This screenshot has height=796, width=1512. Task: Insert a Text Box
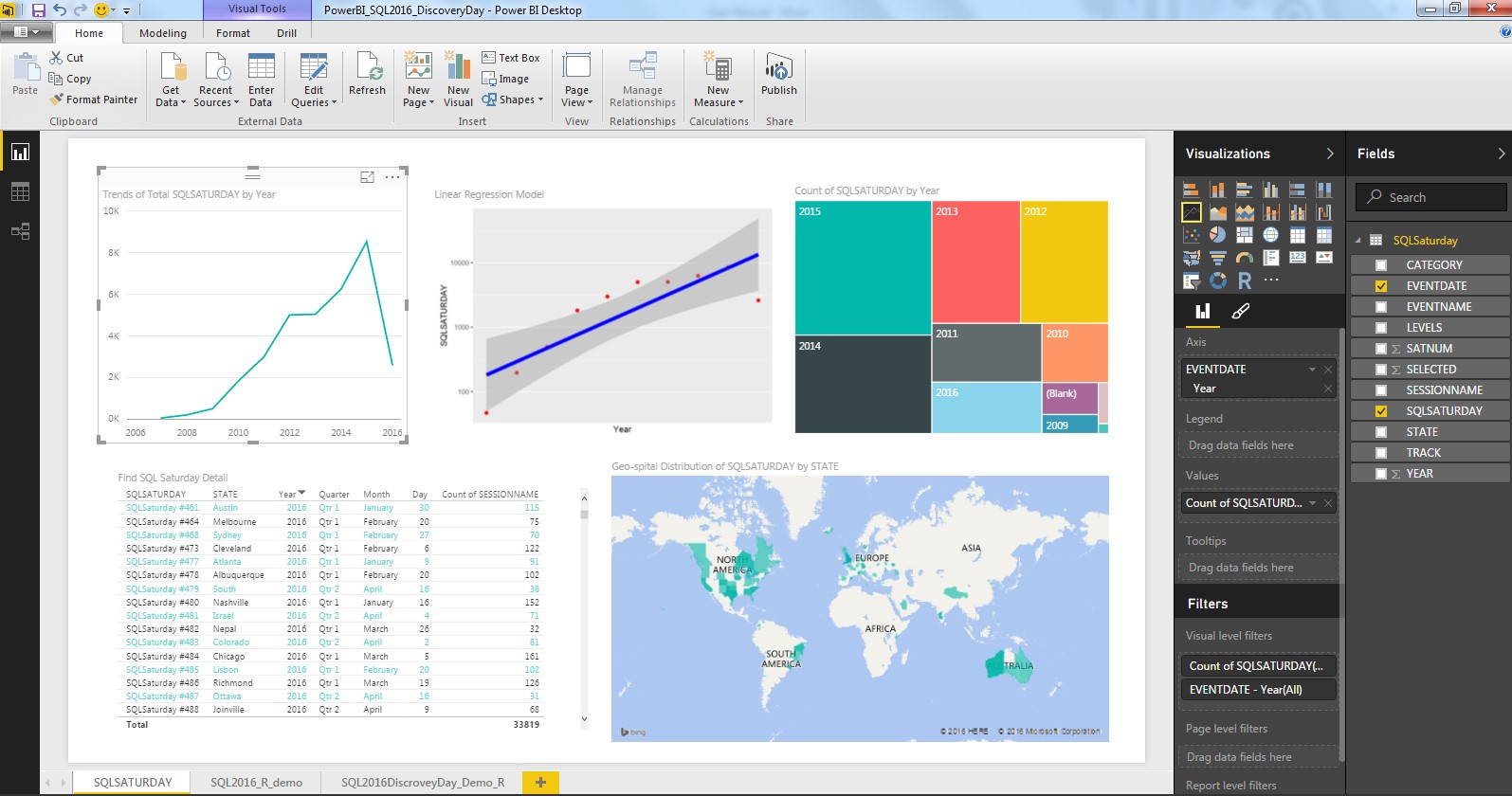[511, 58]
